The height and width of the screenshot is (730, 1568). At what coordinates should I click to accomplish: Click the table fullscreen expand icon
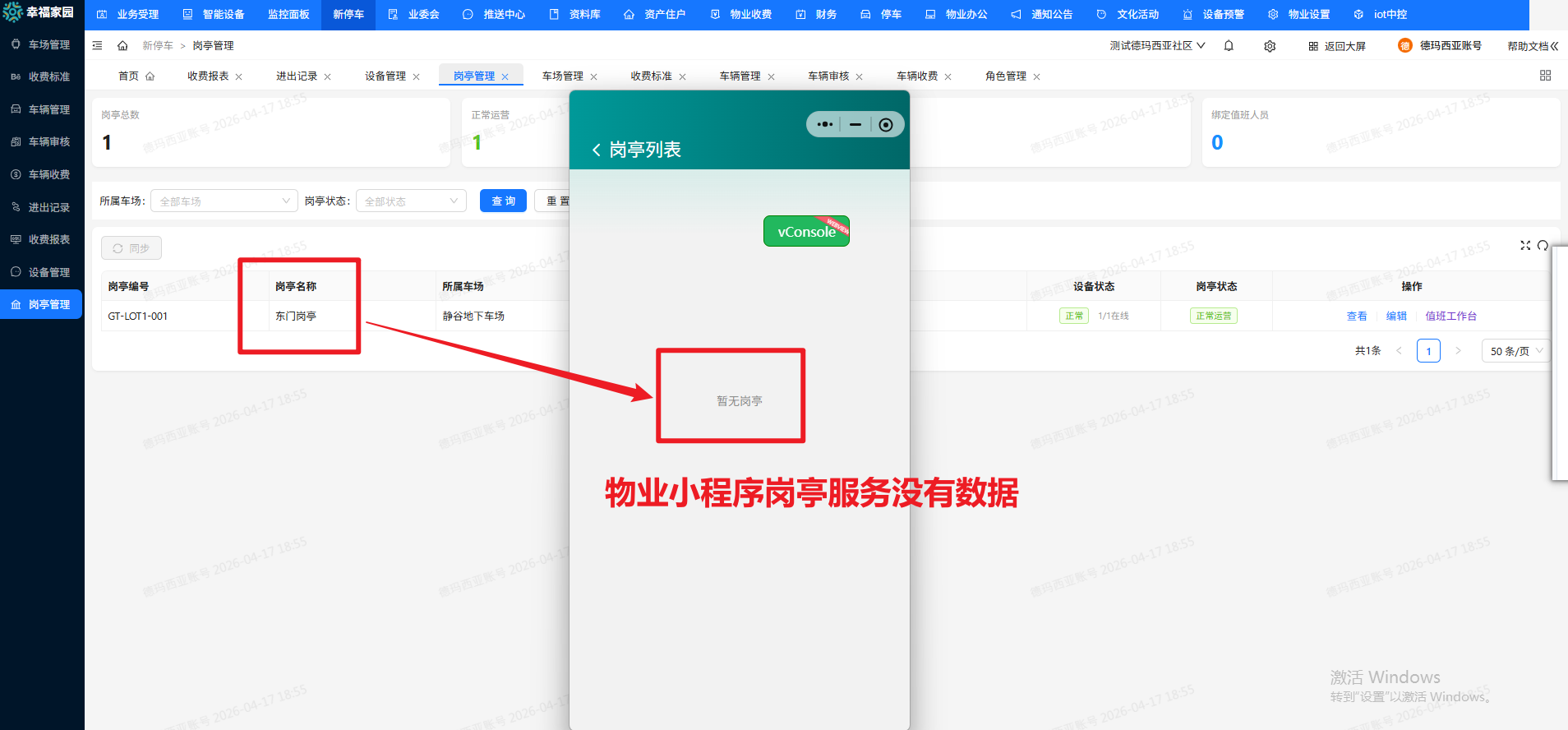[x=1525, y=246]
